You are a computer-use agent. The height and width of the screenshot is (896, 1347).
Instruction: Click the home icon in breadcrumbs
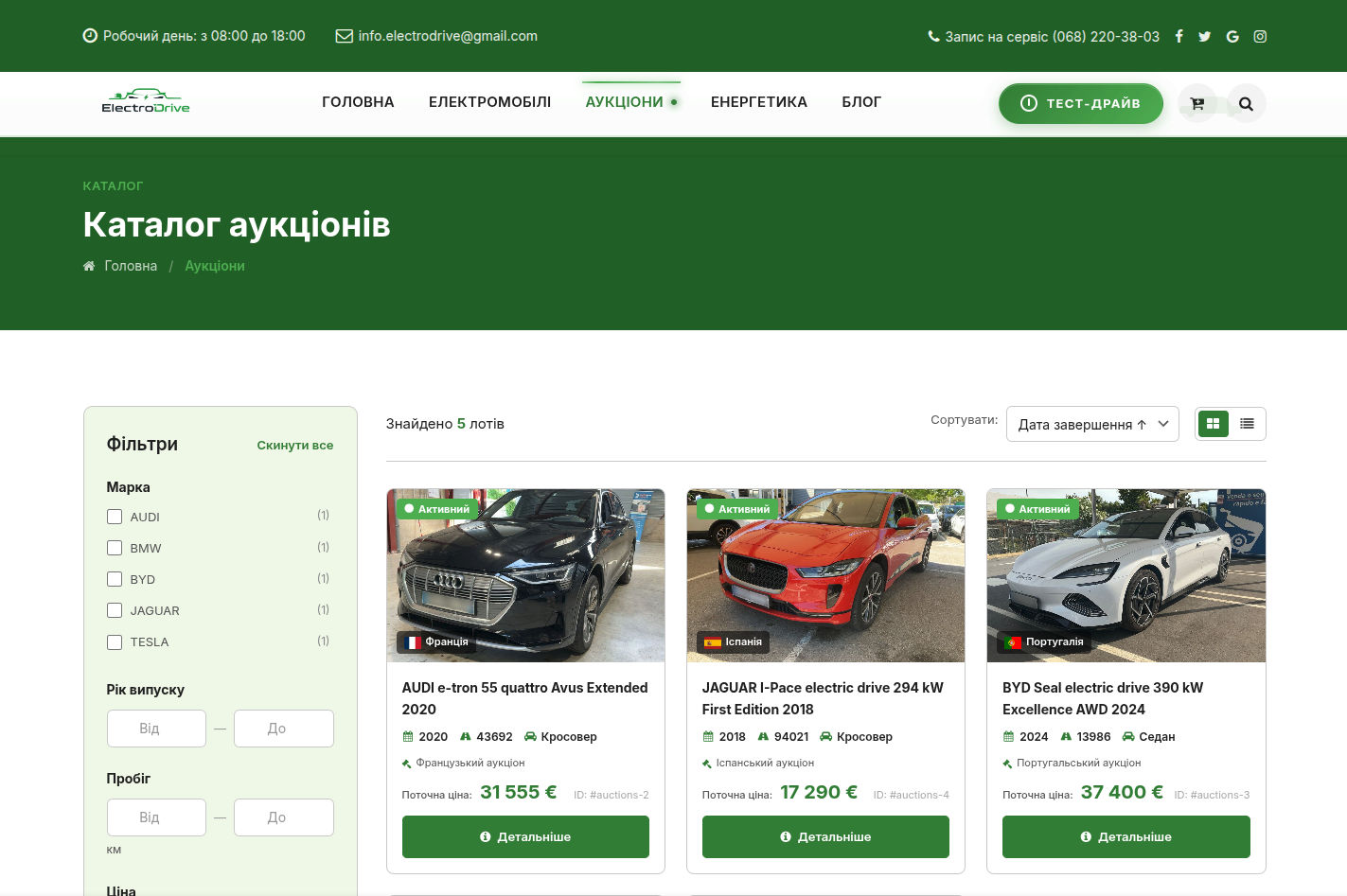coord(89,266)
